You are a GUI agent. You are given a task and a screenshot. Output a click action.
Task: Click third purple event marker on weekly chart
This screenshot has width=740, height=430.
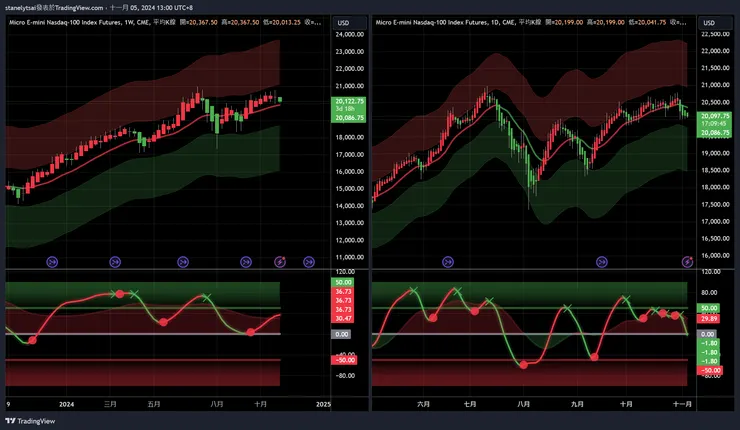click(x=183, y=261)
